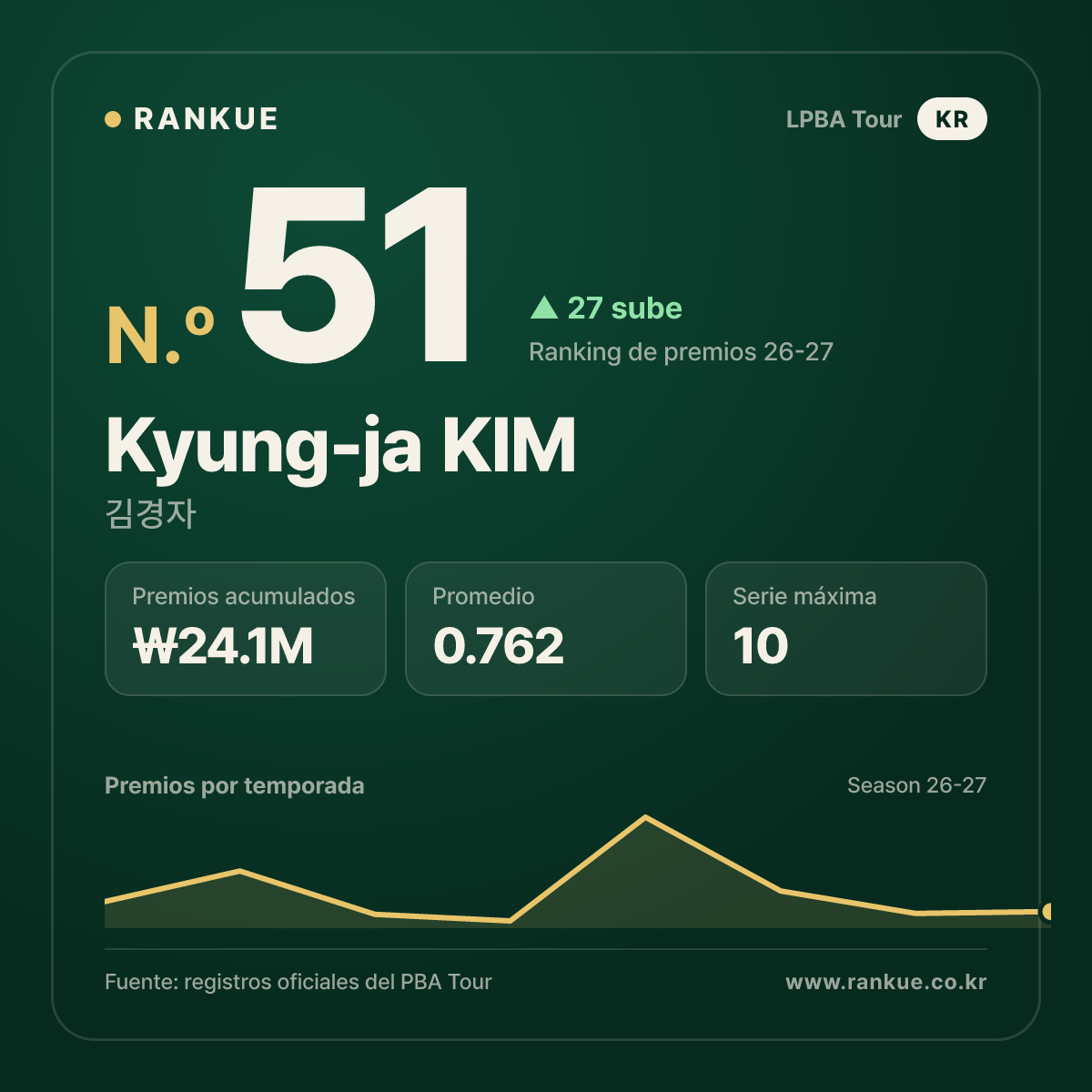Click 'Fuente: registros oficiales del PBA Tour'
The width and height of the screenshot is (1092, 1092).
298,982
